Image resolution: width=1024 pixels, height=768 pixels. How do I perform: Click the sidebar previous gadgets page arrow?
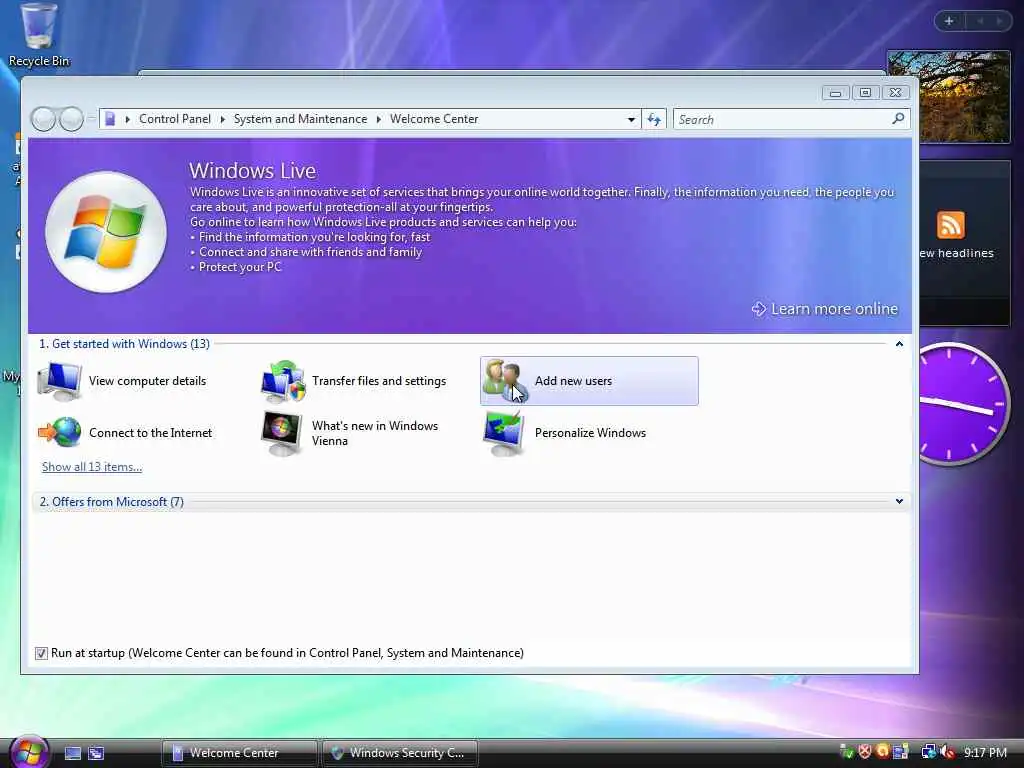point(980,21)
